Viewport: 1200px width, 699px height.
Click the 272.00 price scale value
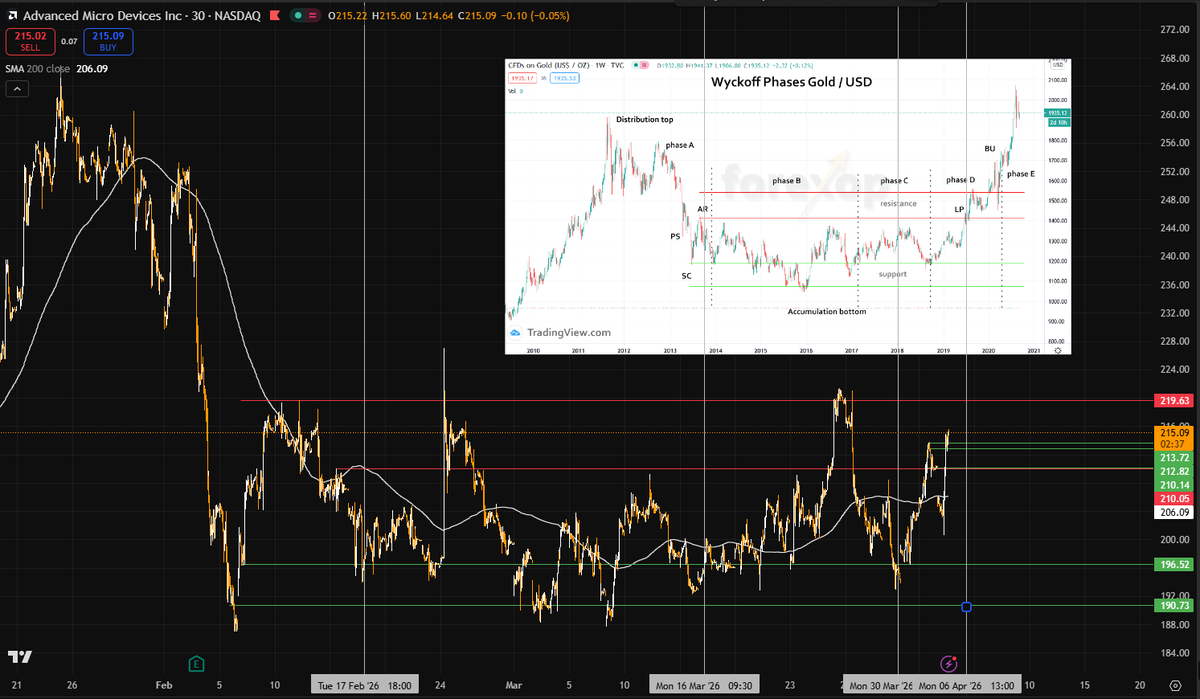tap(1173, 29)
